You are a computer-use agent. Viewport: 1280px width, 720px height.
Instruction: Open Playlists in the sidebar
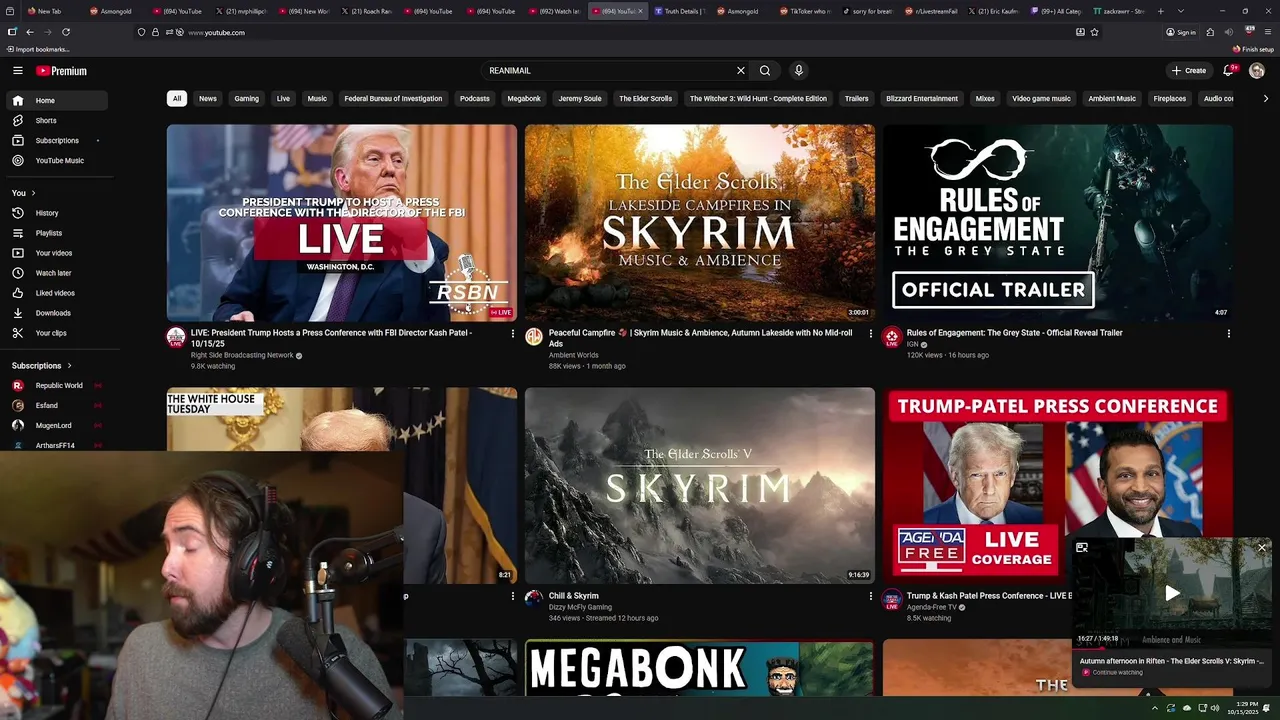pyautogui.click(x=57, y=233)
